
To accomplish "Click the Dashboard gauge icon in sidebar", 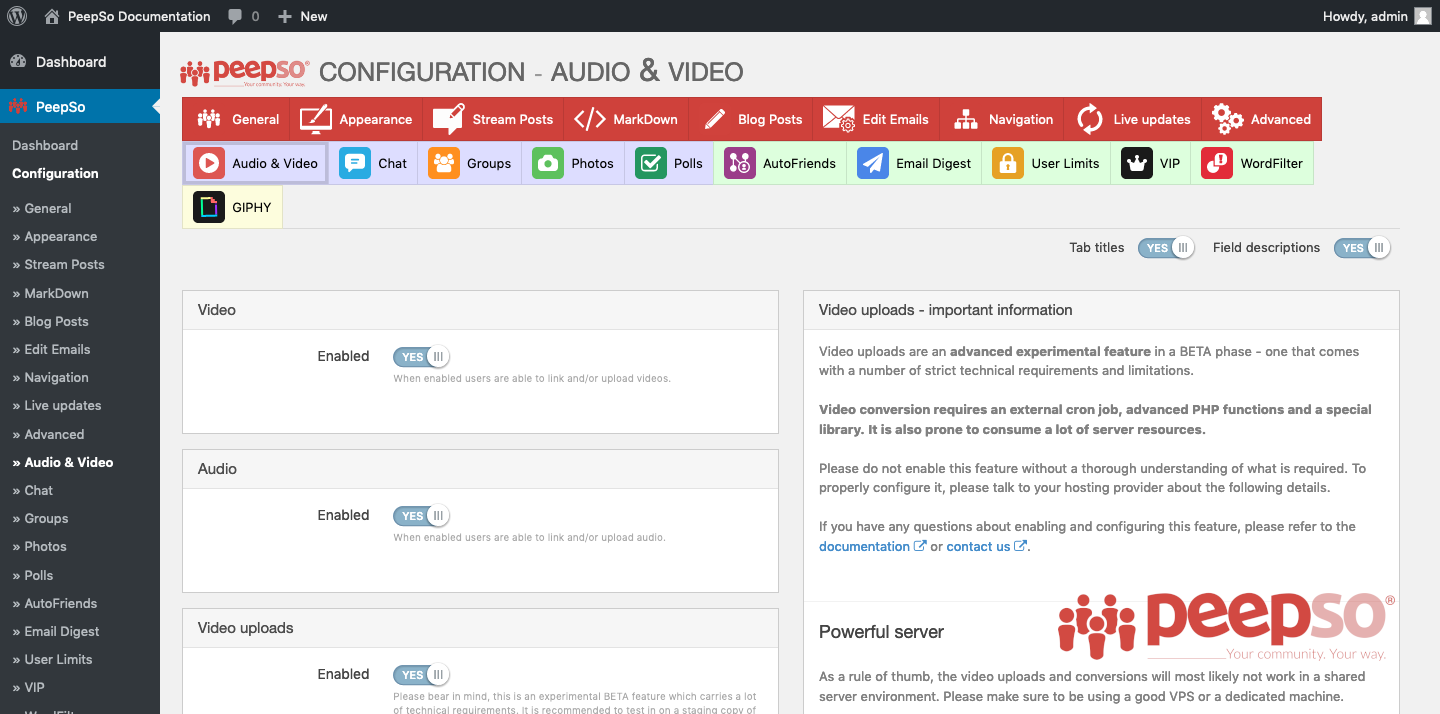I will pyautogui.click(x=18, y=62).
